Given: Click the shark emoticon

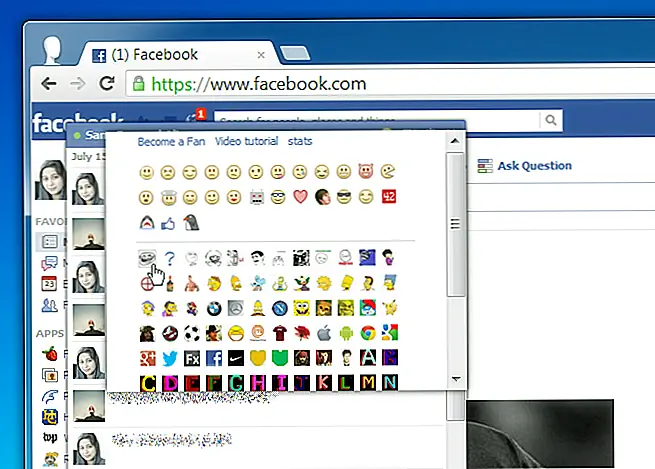Looking at the screenshot, I should click(146, 223).
